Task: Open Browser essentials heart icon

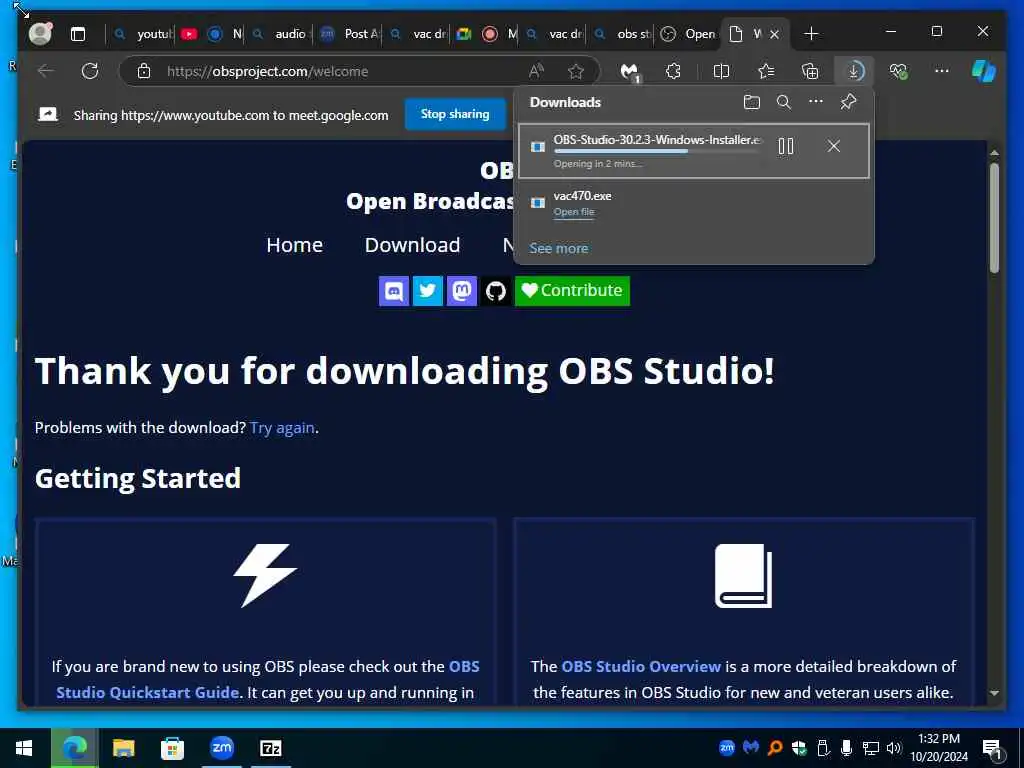Action: click(899, 71)
